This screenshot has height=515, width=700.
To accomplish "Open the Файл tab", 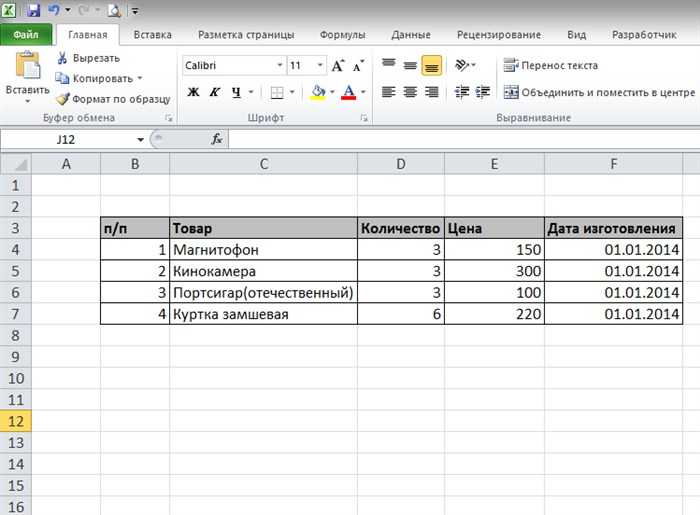I will 26,35.
